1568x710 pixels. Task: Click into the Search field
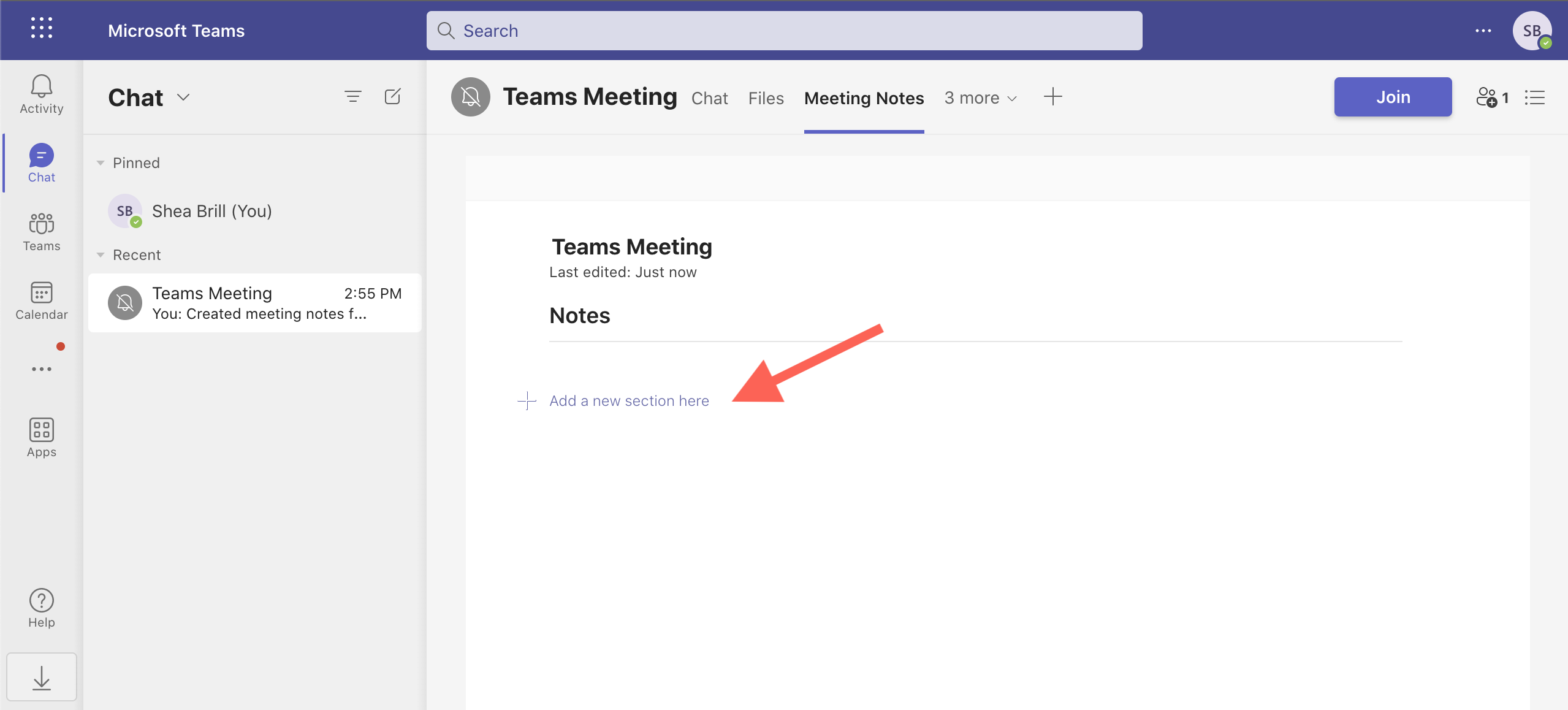(x=785, y=31)
